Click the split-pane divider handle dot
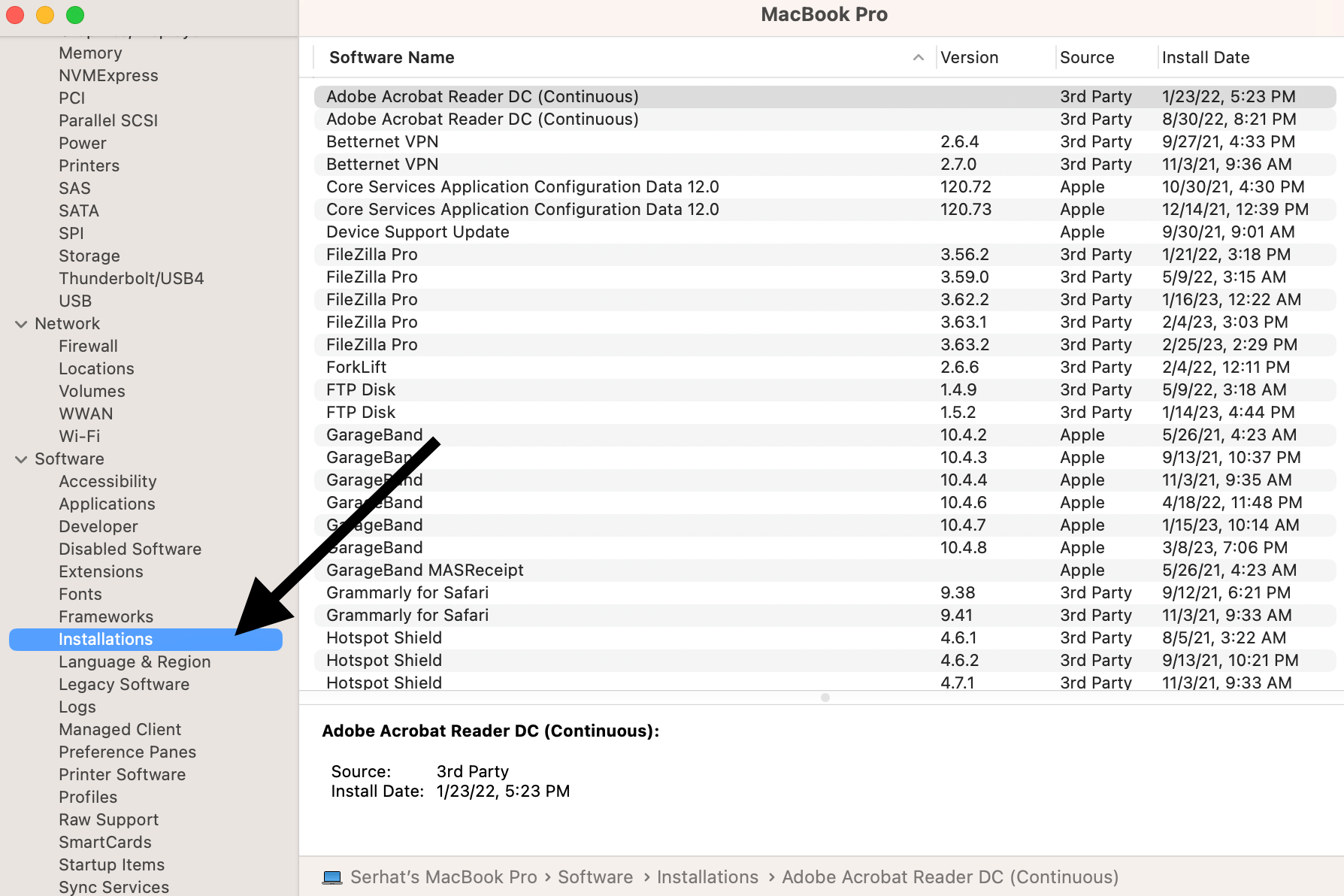The height and width of the screenshot is (896, 1344). 825,698
